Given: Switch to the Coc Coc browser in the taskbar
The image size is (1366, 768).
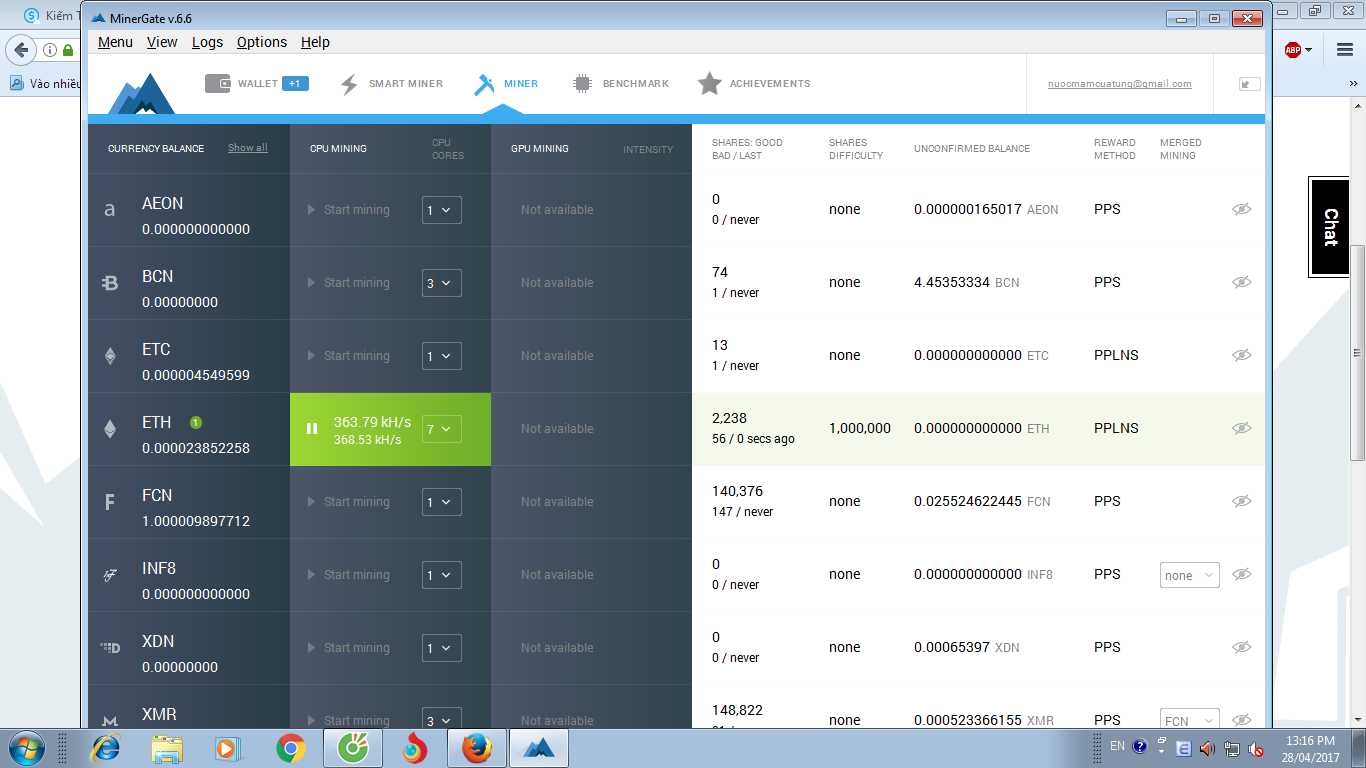Looking at the screenshot, I should [353, 748].
